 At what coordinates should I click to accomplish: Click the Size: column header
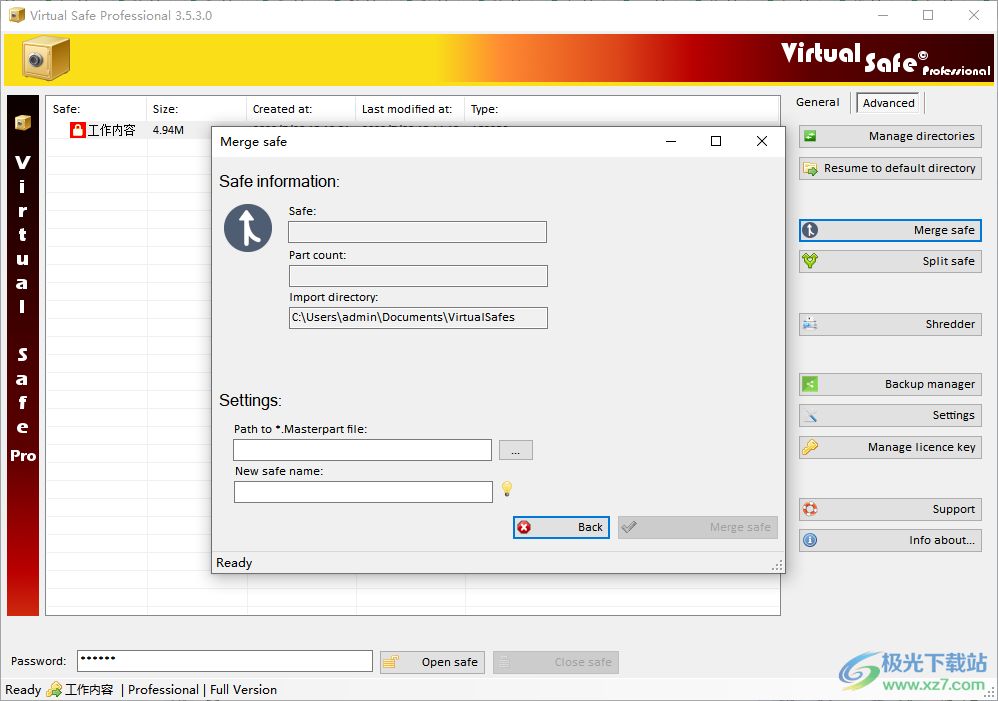197,109
